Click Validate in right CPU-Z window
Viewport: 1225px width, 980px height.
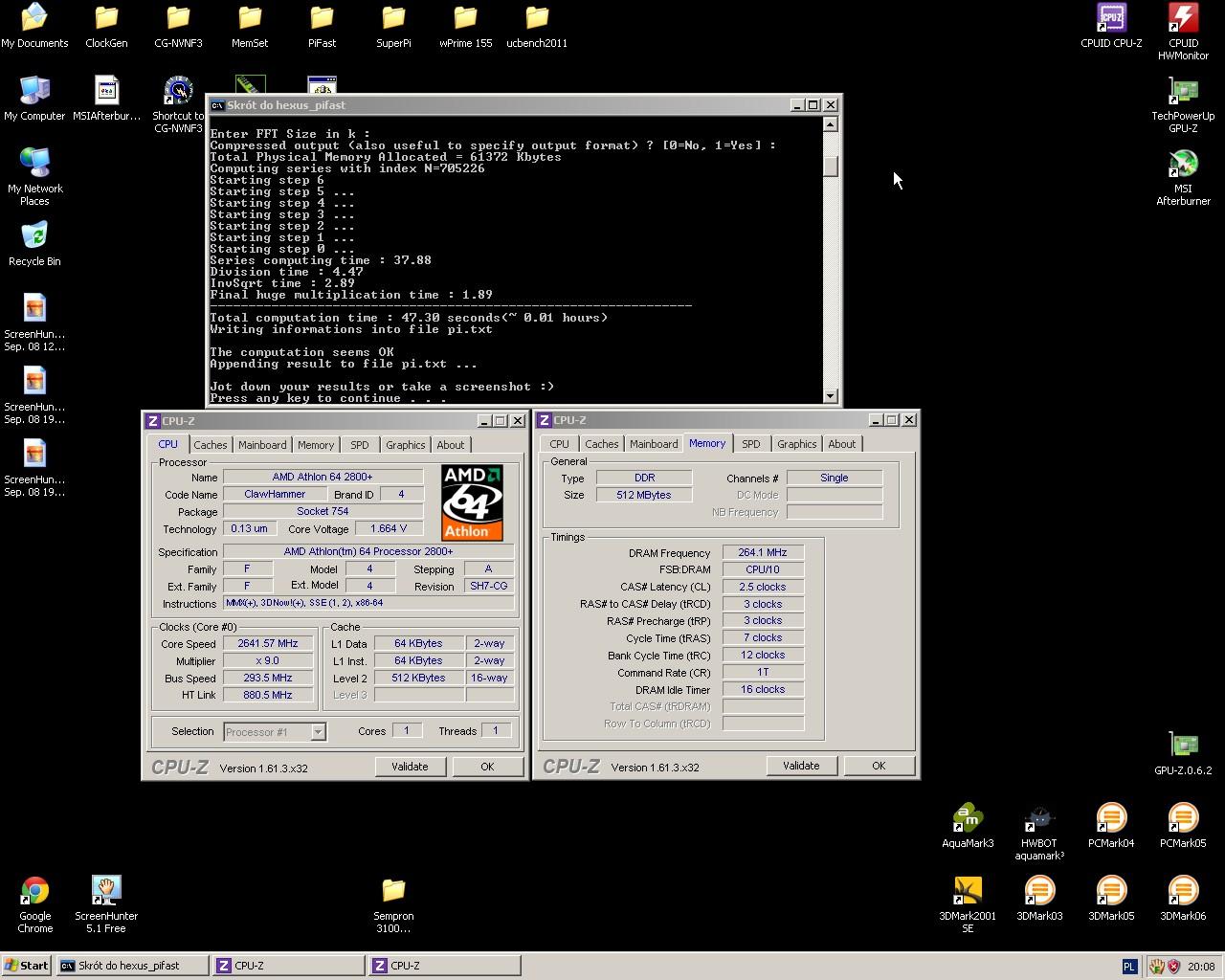coord(801,766)
